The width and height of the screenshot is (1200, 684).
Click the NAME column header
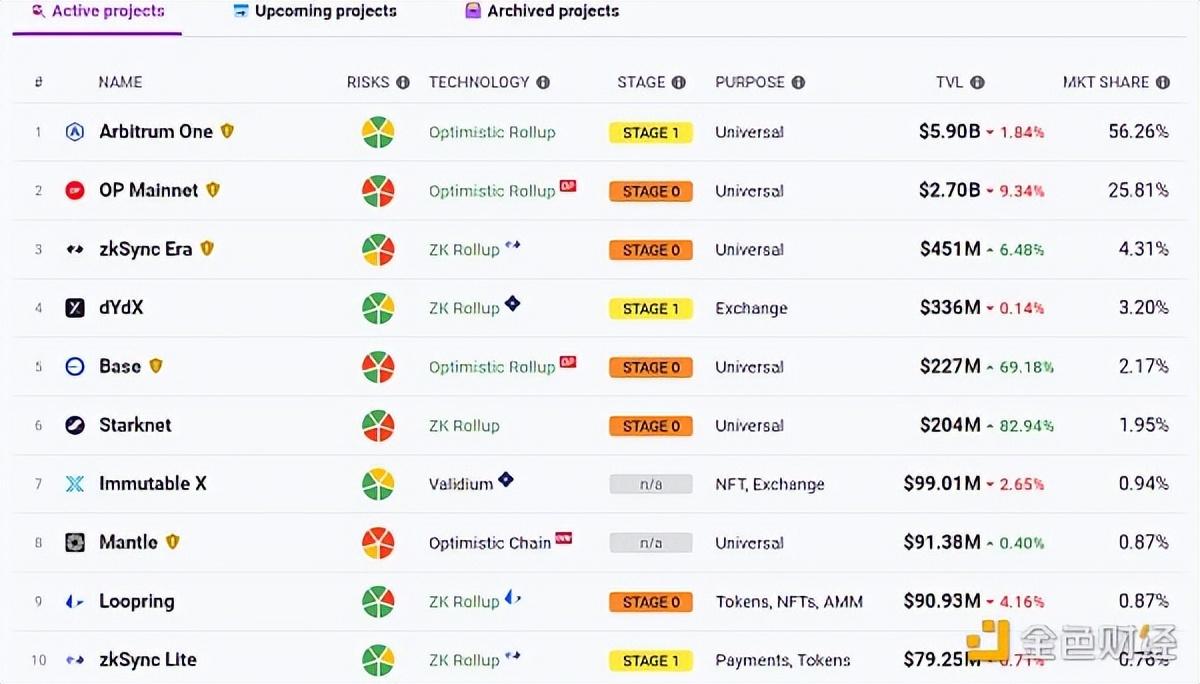(x=120, y=82)
